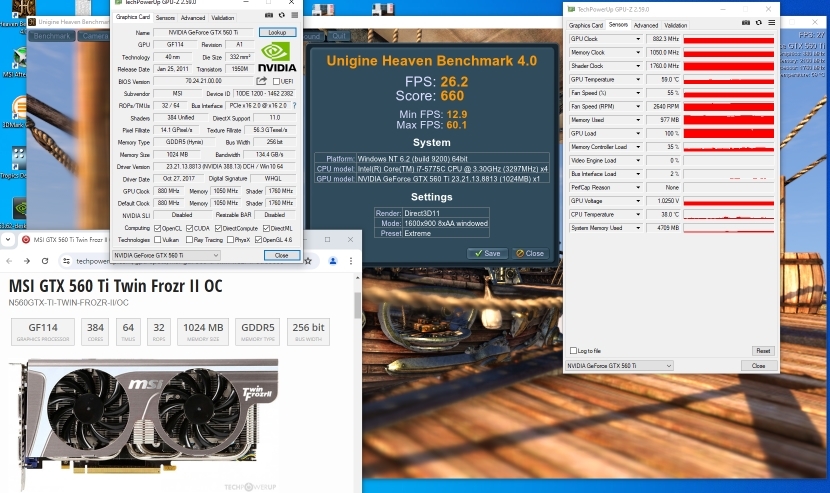Bookmark page with star icon
The width and height of the screenshot is (830, 493).
click(308, 261)
